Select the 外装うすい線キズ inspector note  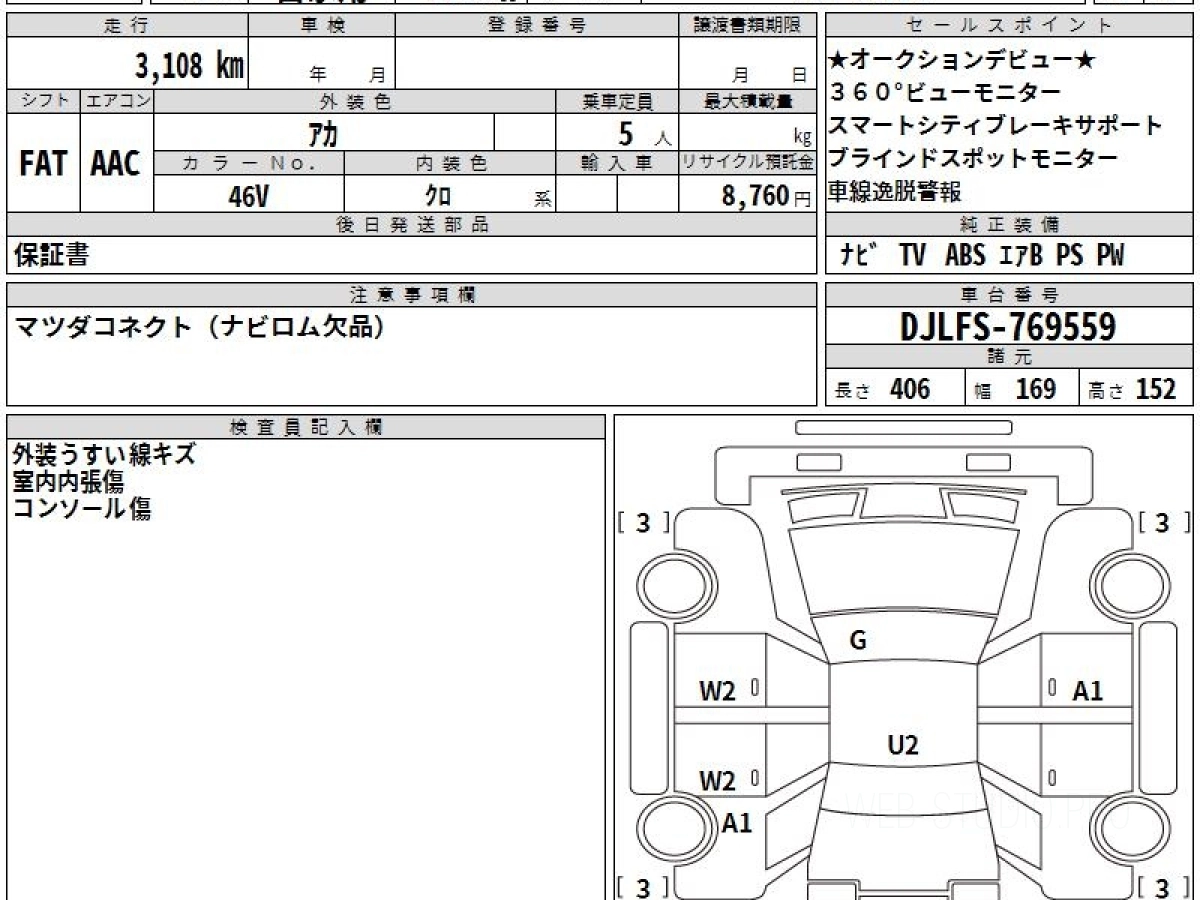[104, 455]
